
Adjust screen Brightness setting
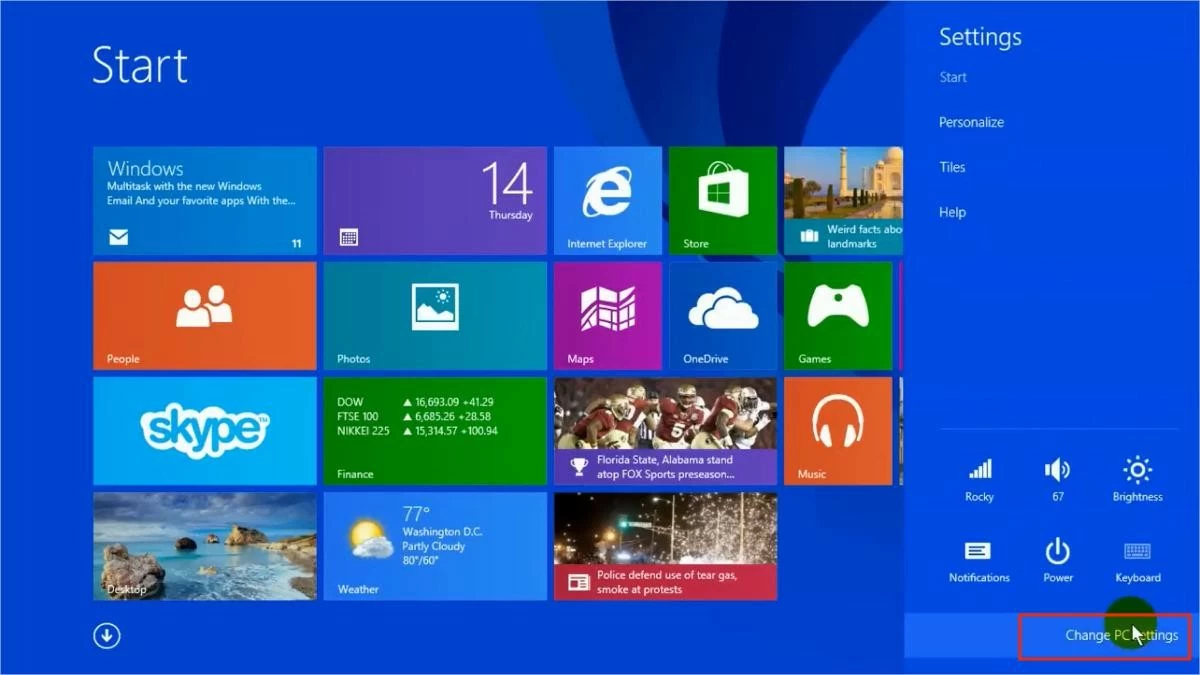[x=1137, y=478]
